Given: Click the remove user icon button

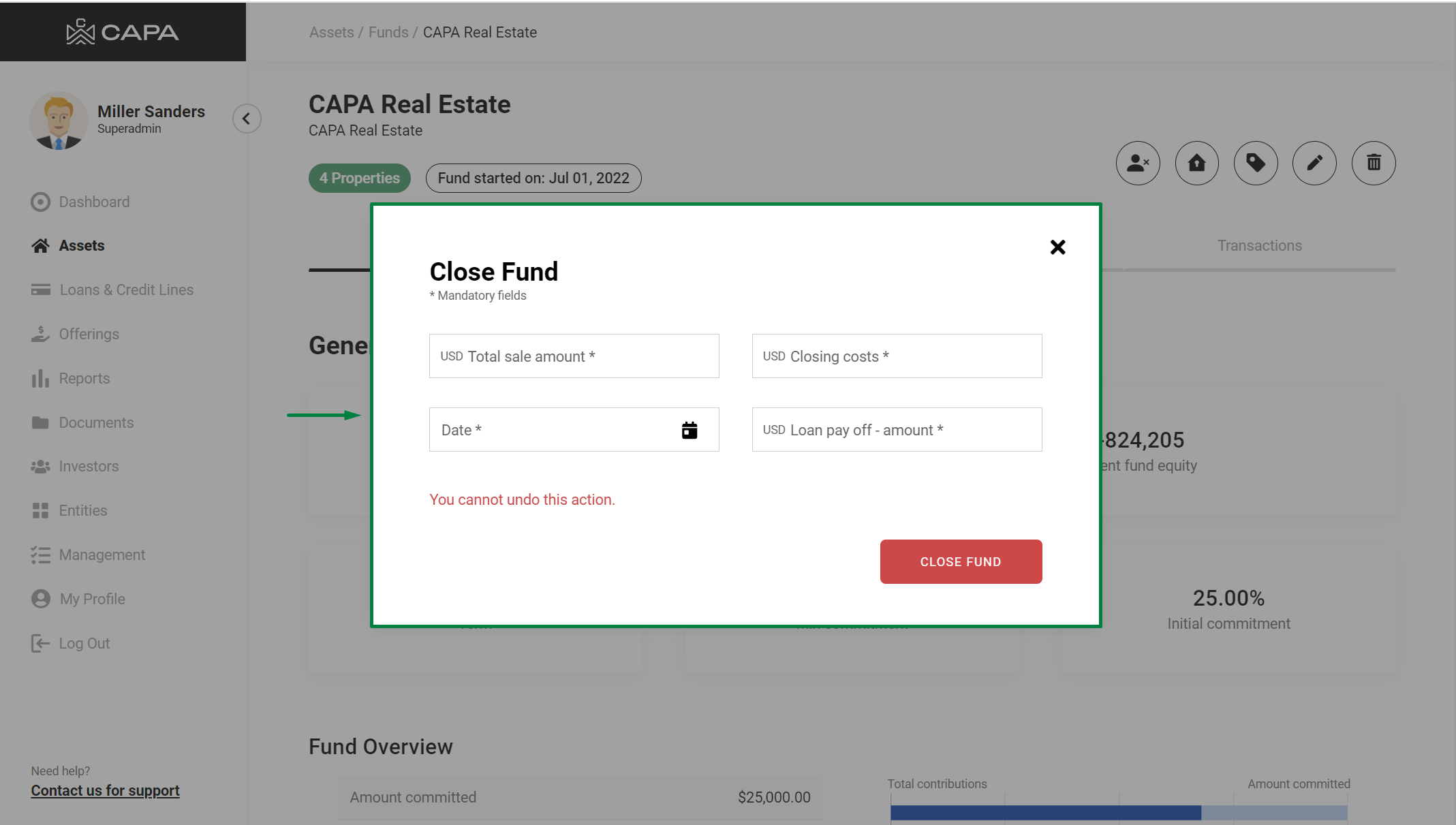Looking at the screenshot, I should pyautogui.click(x=1137, y=164).
